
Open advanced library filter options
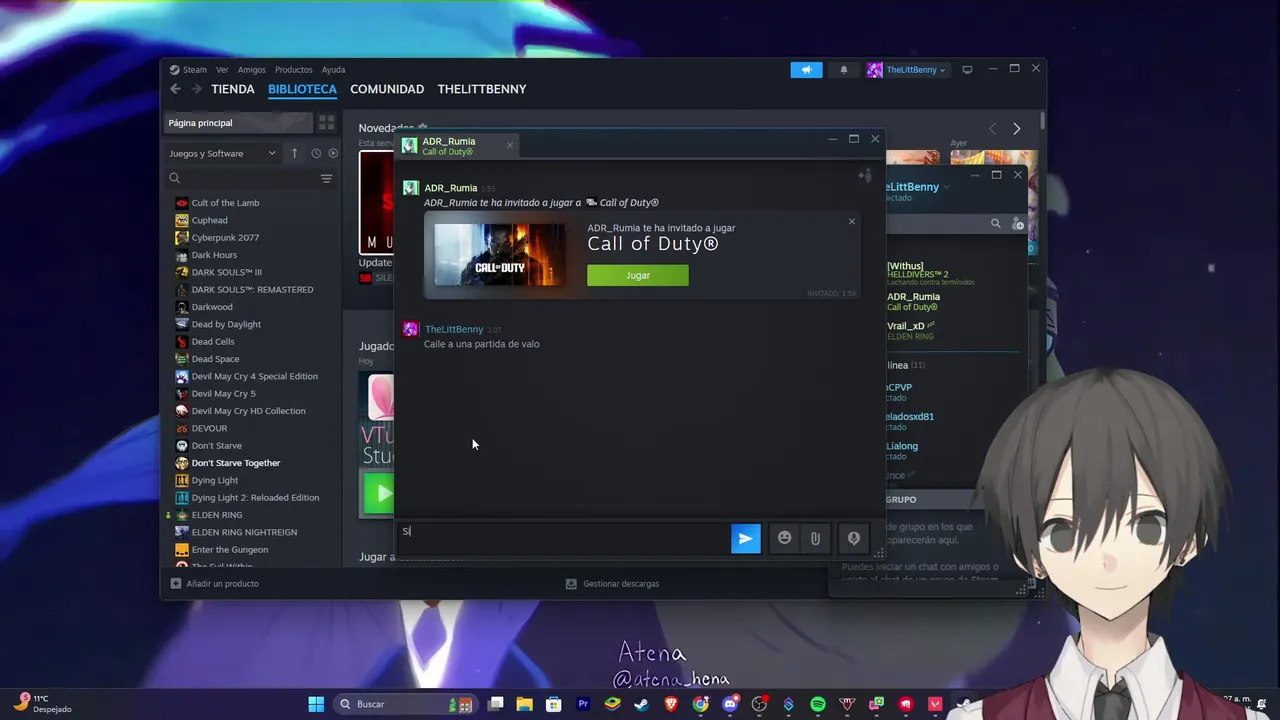(326, 178)
